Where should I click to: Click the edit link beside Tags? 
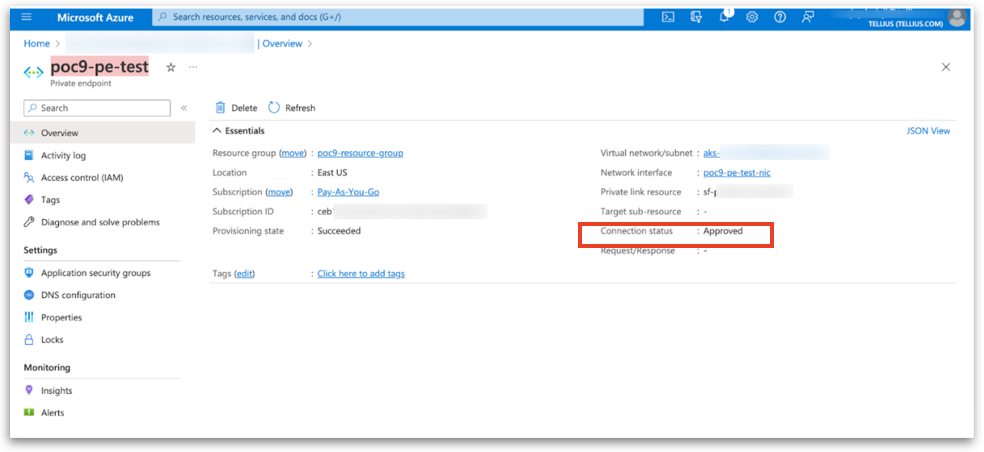coord(244,274)
